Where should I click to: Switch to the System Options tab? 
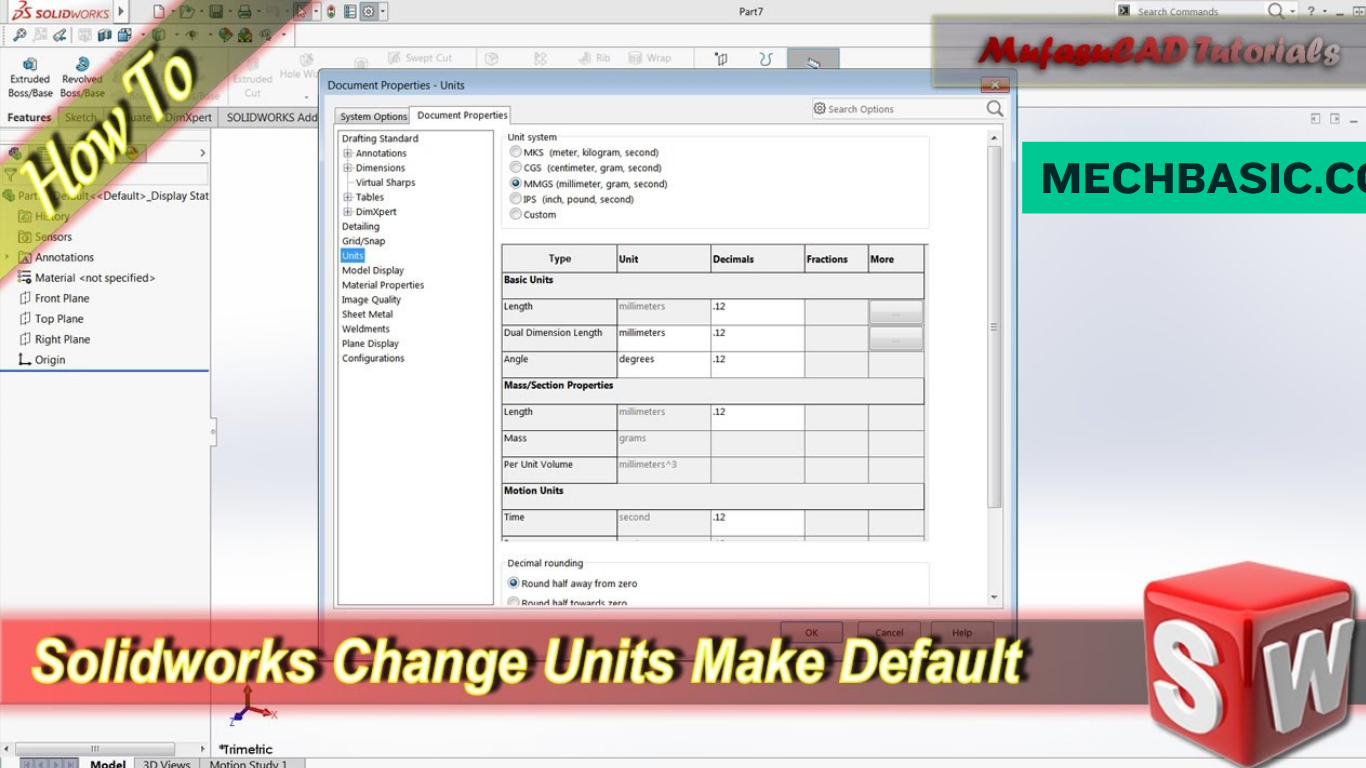pos(373,116)
